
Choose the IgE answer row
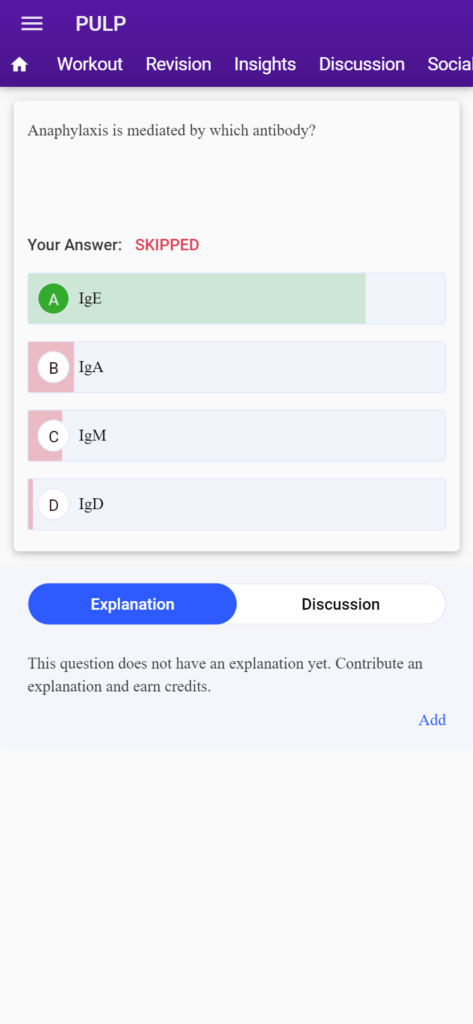click(x=236, y=299)
